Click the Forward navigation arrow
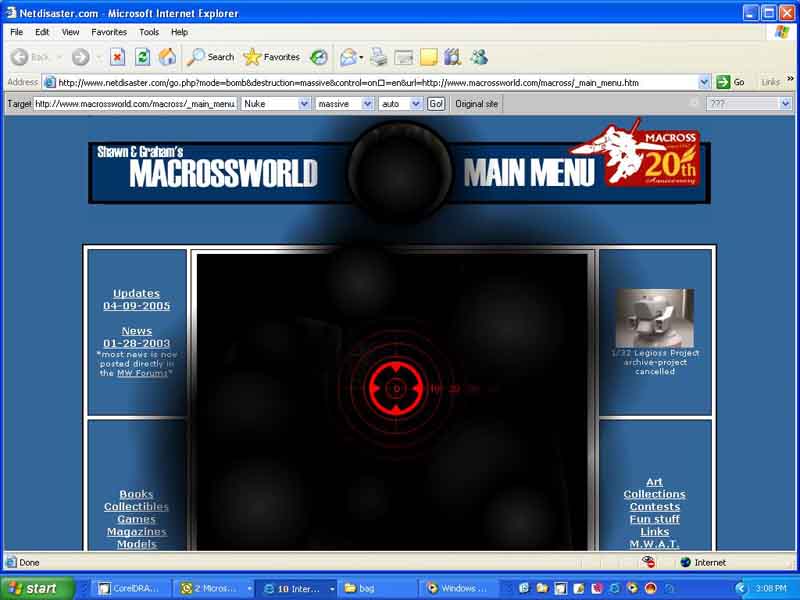 (x=81, y=57)
